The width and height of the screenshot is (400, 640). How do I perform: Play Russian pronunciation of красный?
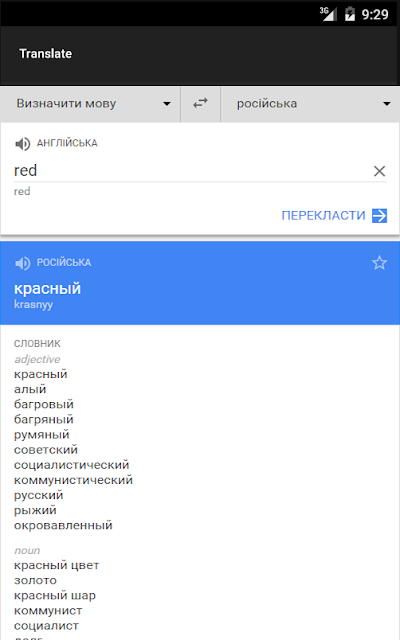22,263
